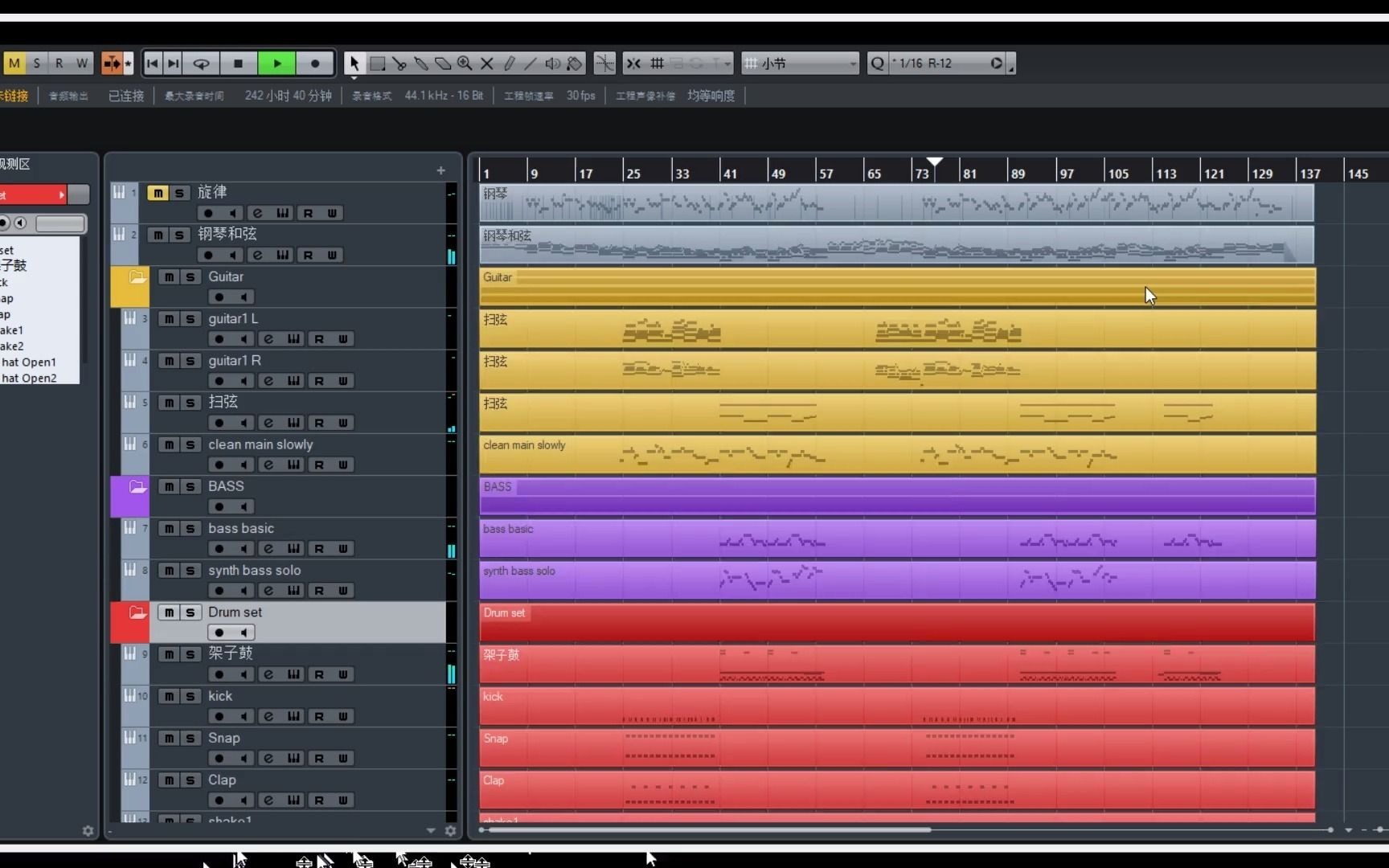1389x868 pixels.
Task: Click ruler at bar 41
Action: tap(729, 173)
